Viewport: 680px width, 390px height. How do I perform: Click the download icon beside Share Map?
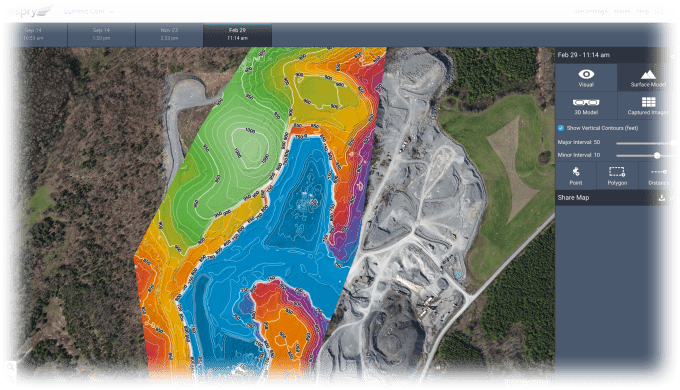pyautogui.click(x=662, y=198)
